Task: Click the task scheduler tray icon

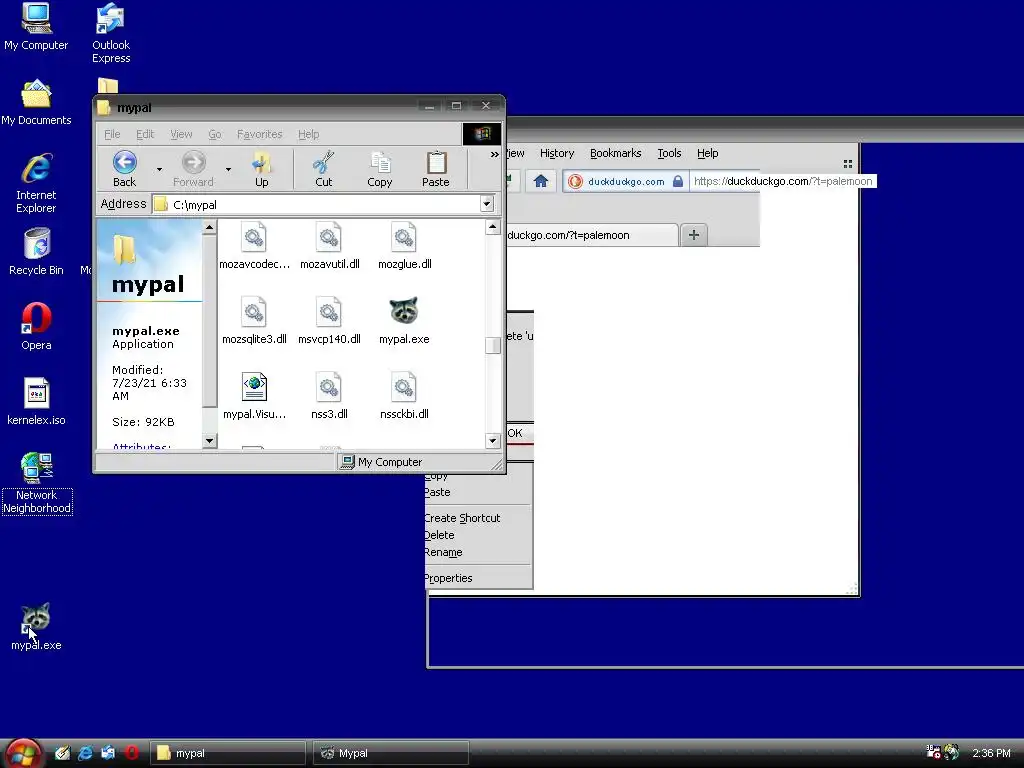Action: pyautogui.click(x=934, y=752)
